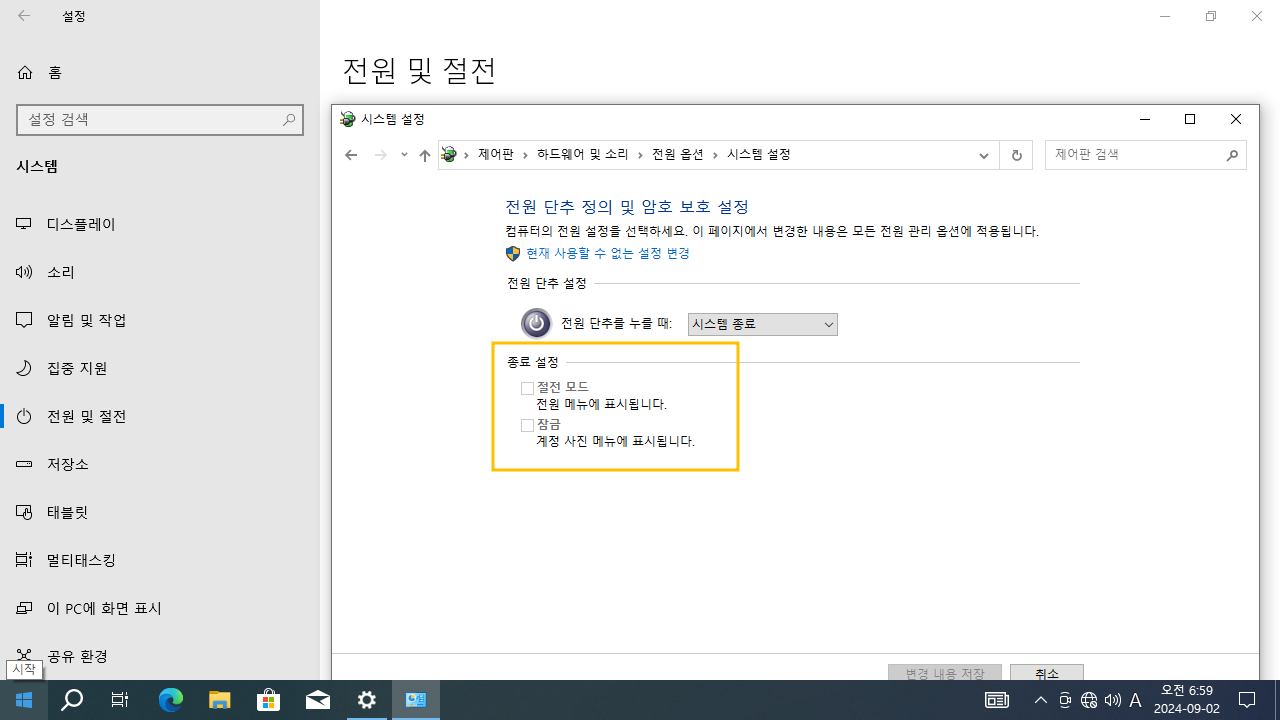
Task: Toggle the 절전 모드 checkbox
Action: pos(527,388)
